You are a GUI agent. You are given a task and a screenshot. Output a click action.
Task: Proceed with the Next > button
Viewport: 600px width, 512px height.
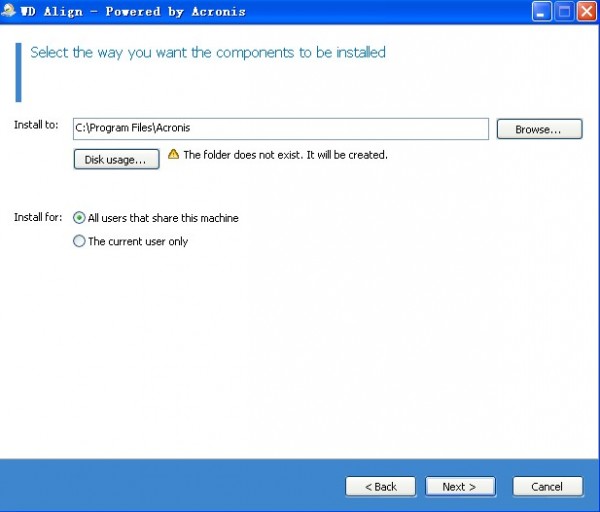(x=460, y=487)
